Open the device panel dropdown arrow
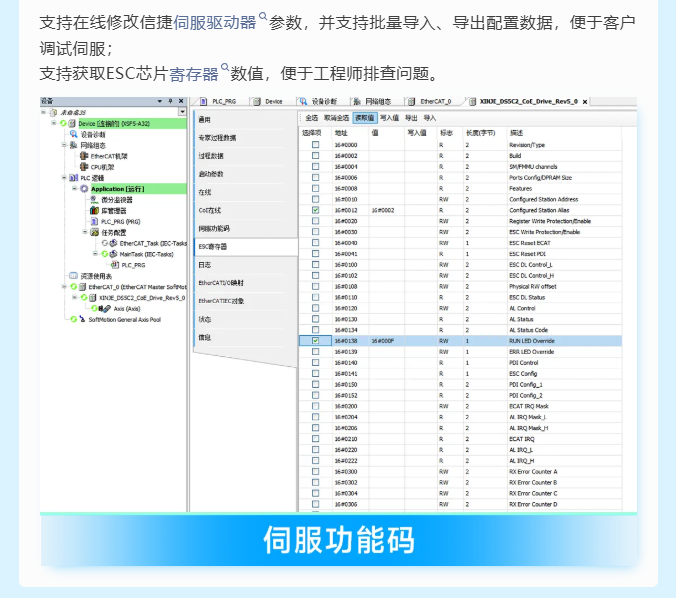The image size is (676, 598). (x=159, y=101)
